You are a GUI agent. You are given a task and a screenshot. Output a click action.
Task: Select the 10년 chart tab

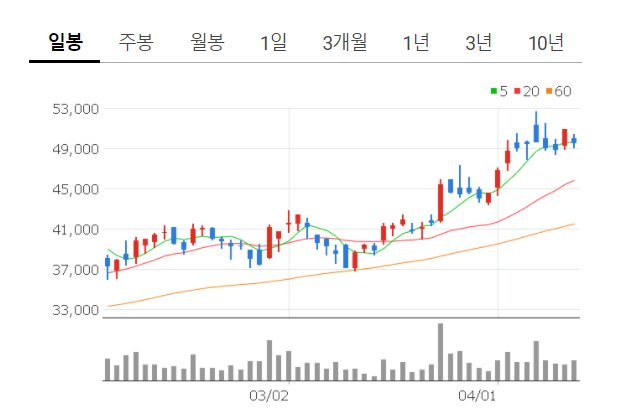[546, 42]
